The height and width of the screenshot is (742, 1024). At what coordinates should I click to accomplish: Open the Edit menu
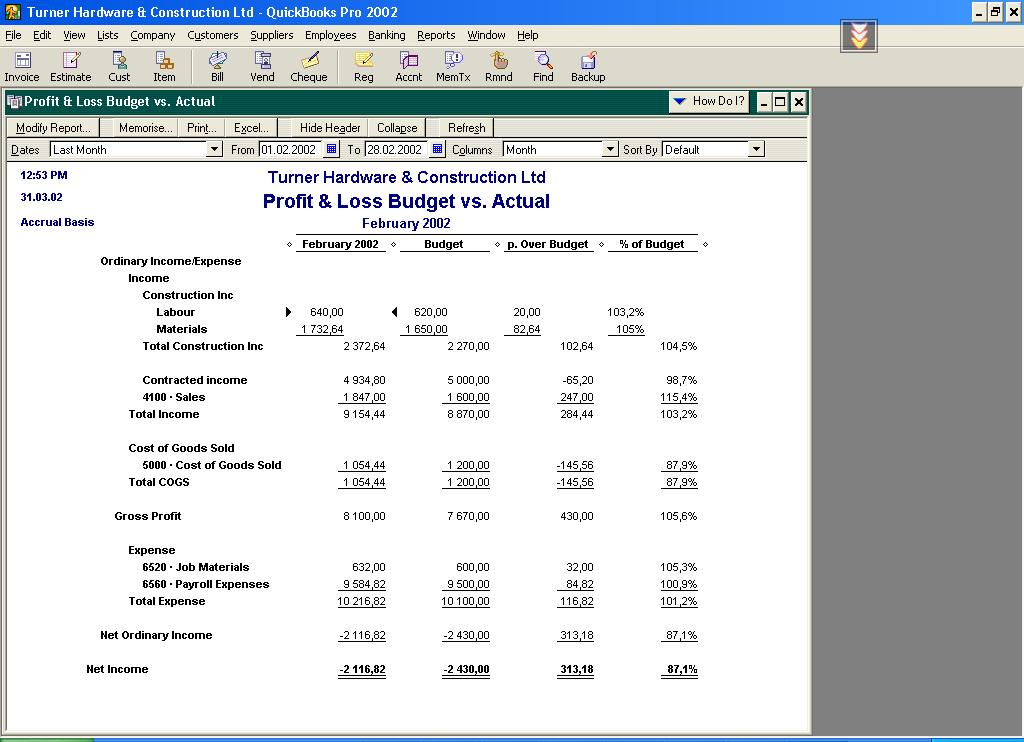click(x=42, y=35)
